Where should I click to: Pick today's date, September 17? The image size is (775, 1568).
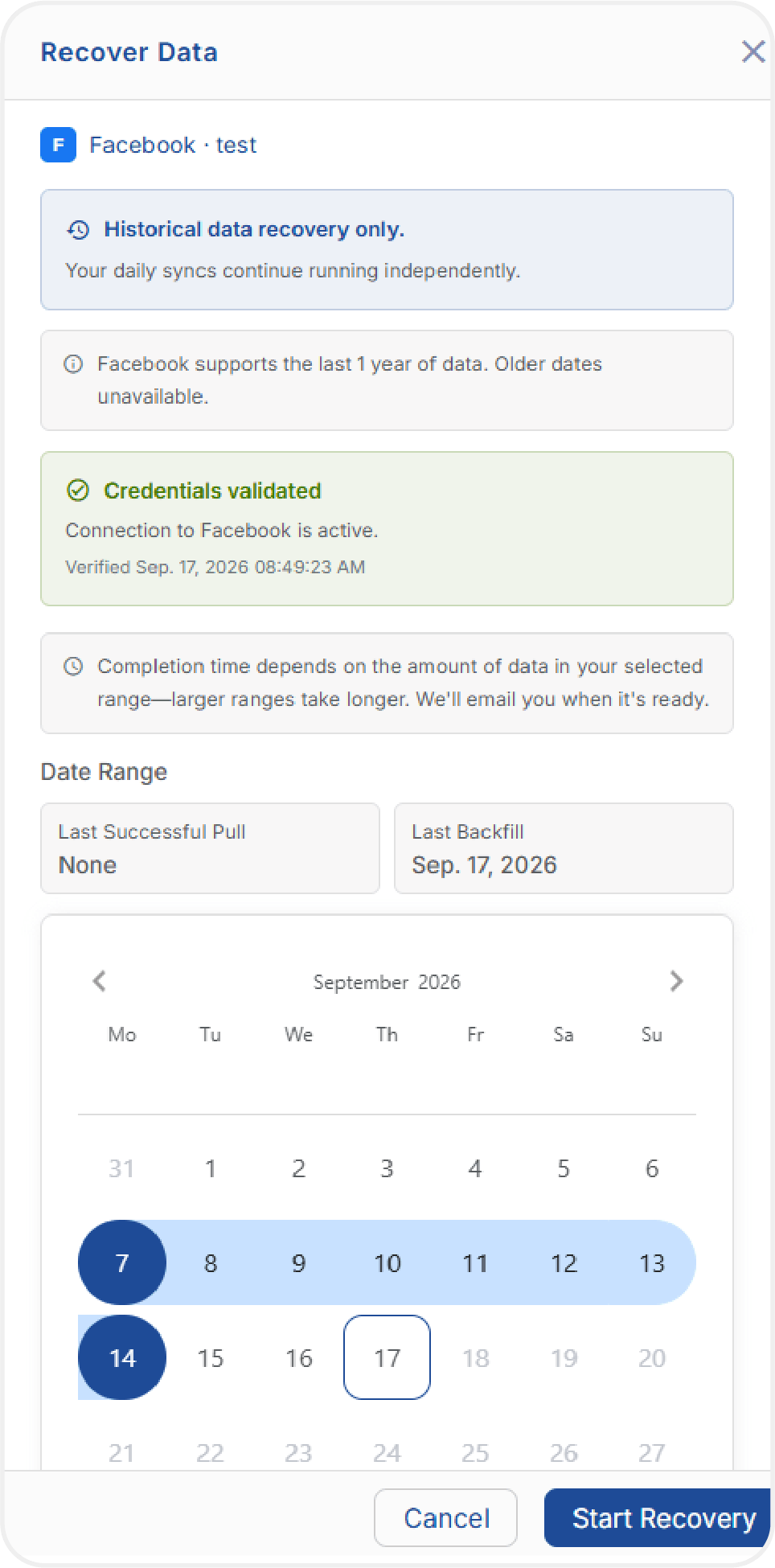tap(387, 1357)
